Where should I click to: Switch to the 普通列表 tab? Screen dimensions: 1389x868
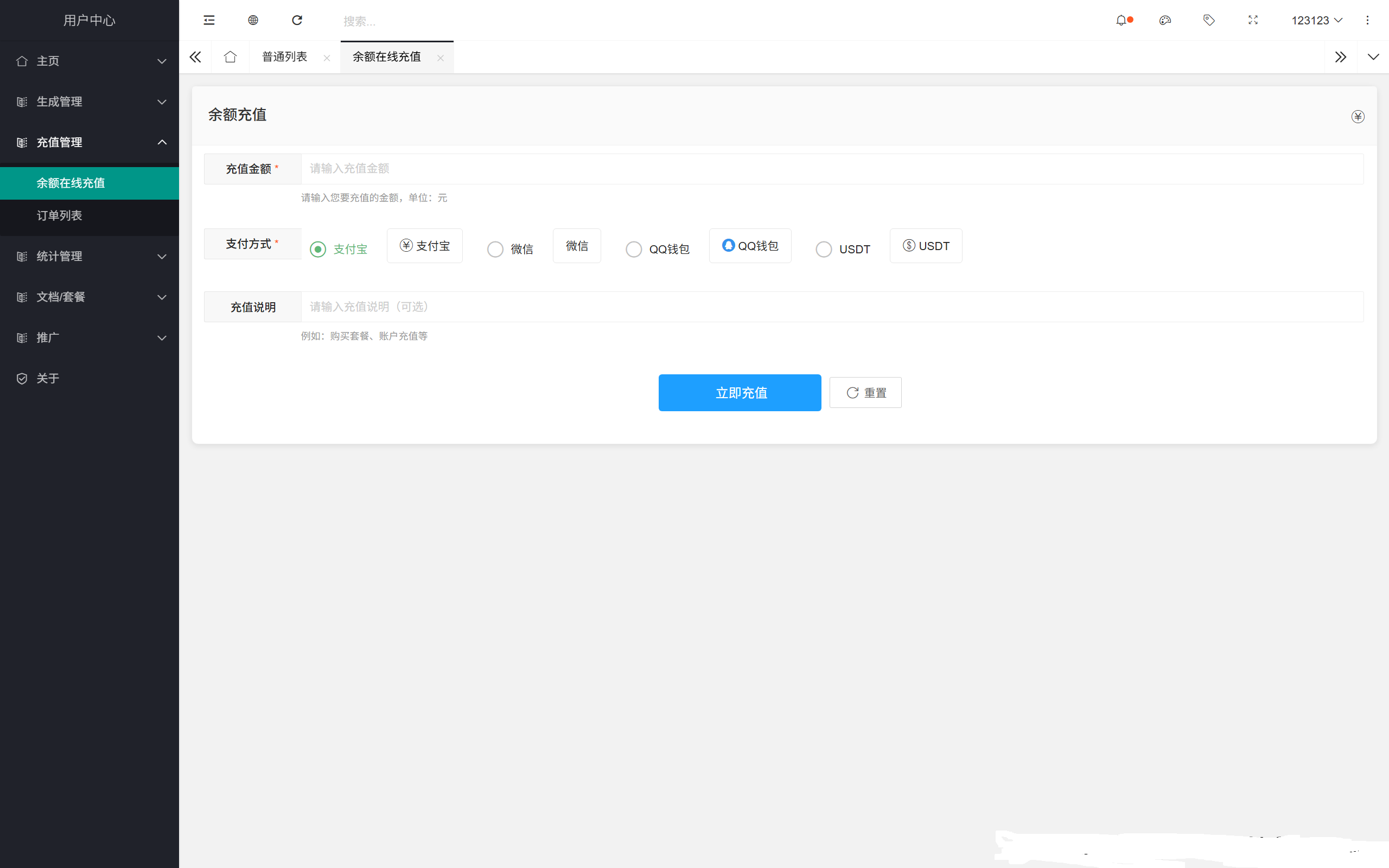tap(285, 57)
